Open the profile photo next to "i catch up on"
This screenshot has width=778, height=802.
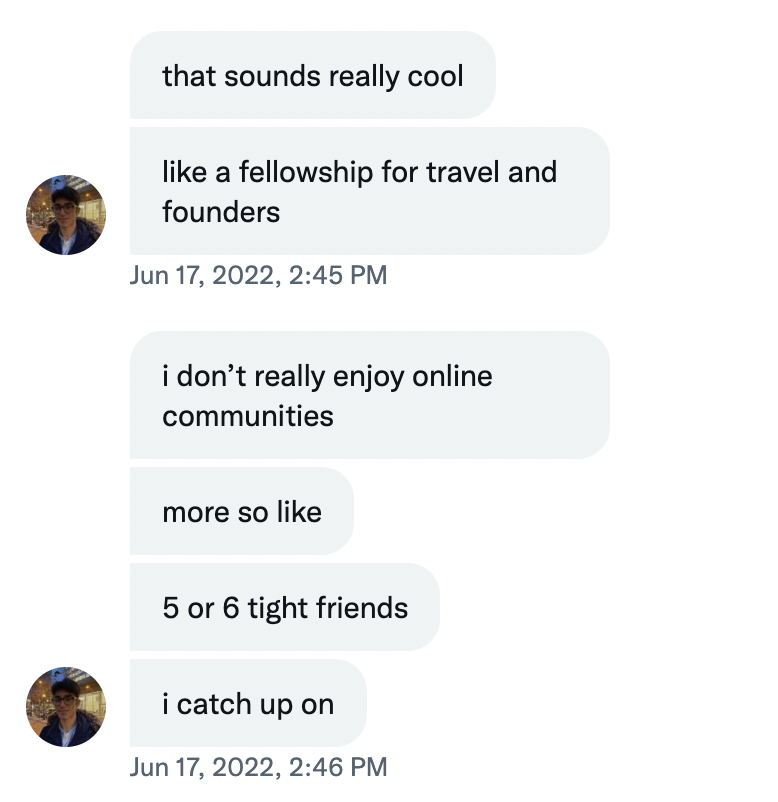(66, 707)
